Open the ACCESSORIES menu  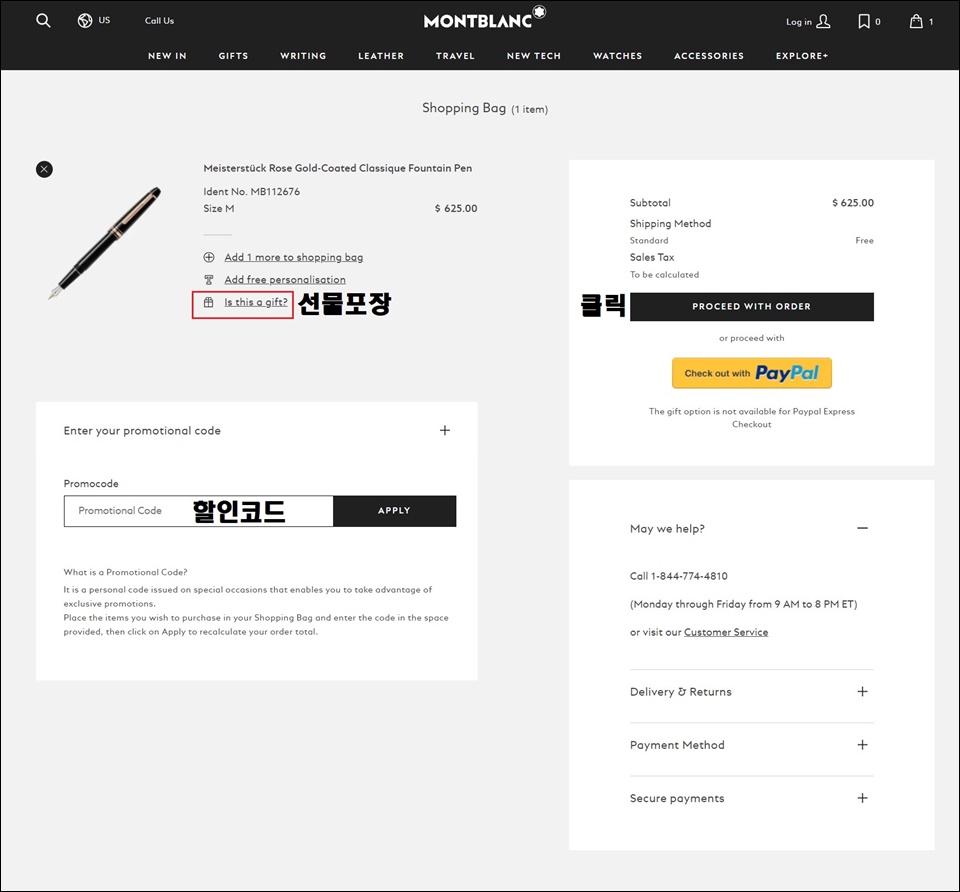click(709, 56)
